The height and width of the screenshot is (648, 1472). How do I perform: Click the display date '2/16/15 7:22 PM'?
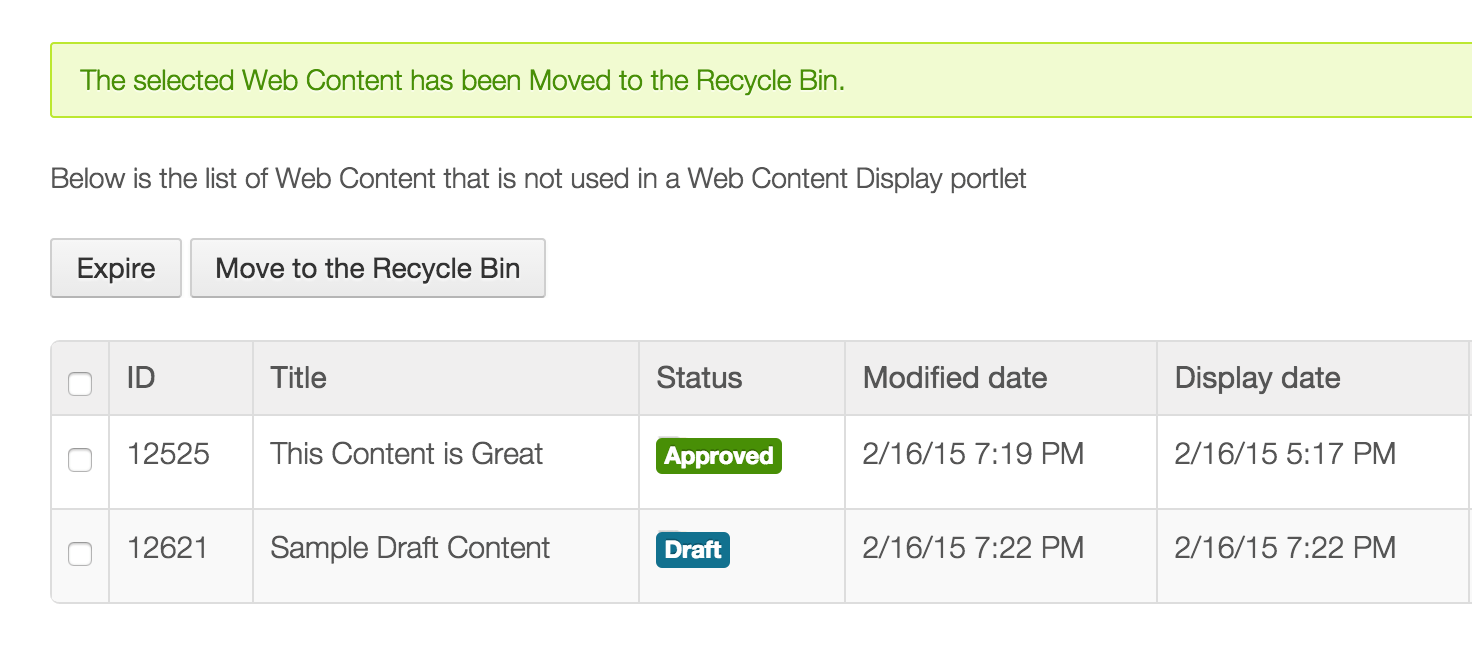pyautogui.click(x=1286, y=547)
